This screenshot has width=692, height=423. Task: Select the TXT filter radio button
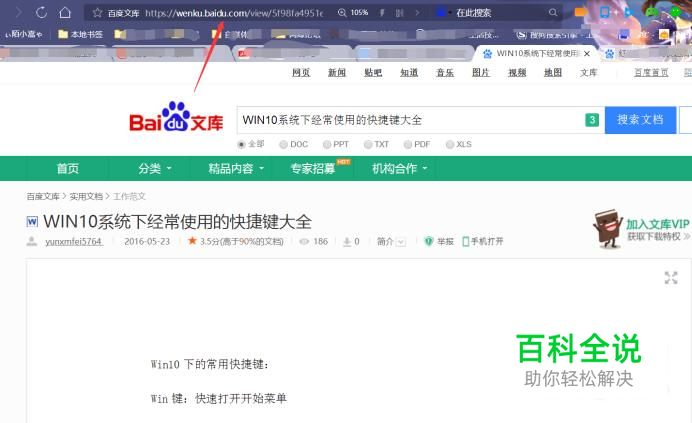(x=368, y=144)
